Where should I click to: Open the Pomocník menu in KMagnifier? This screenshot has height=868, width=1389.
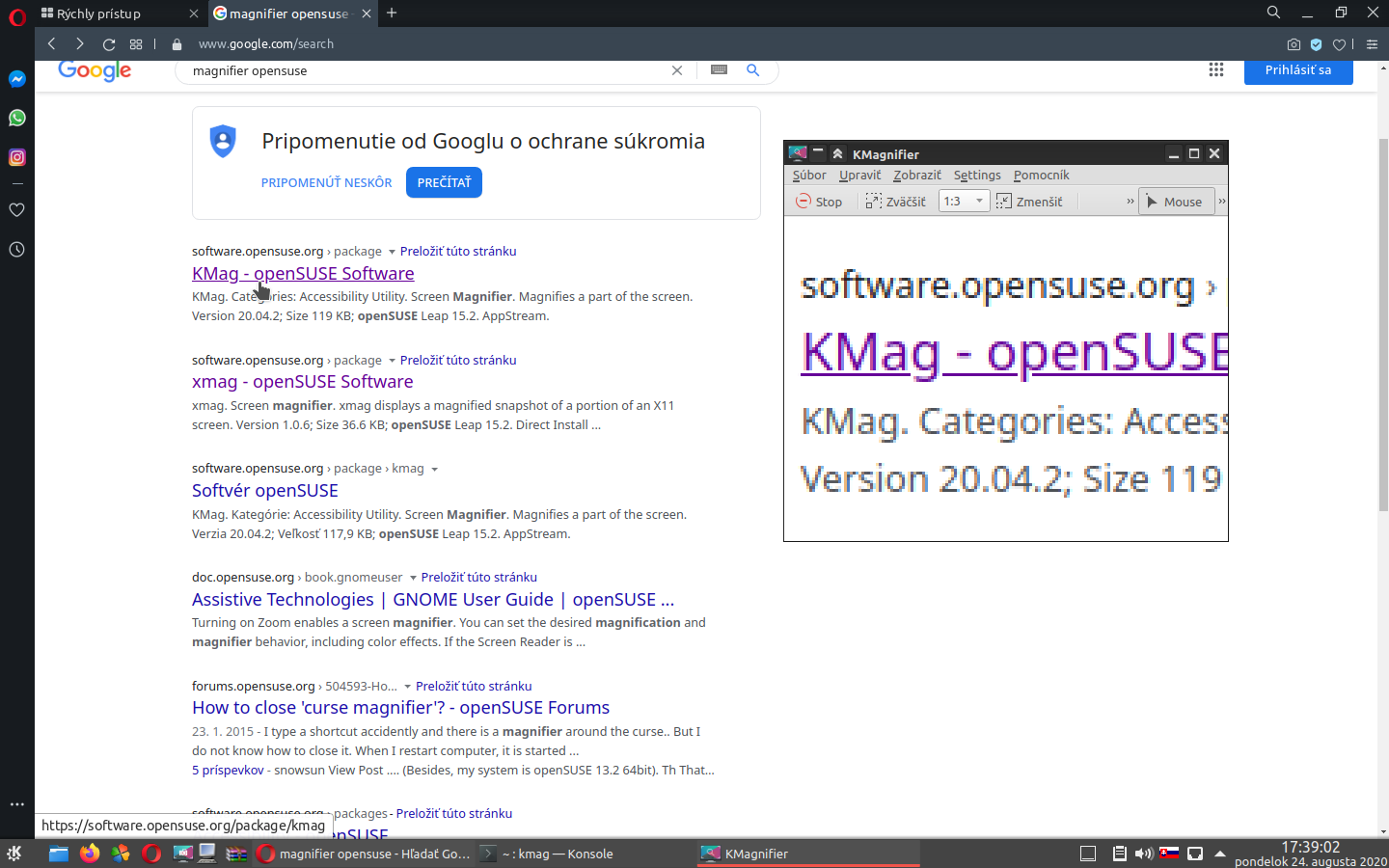(1041, 175)
